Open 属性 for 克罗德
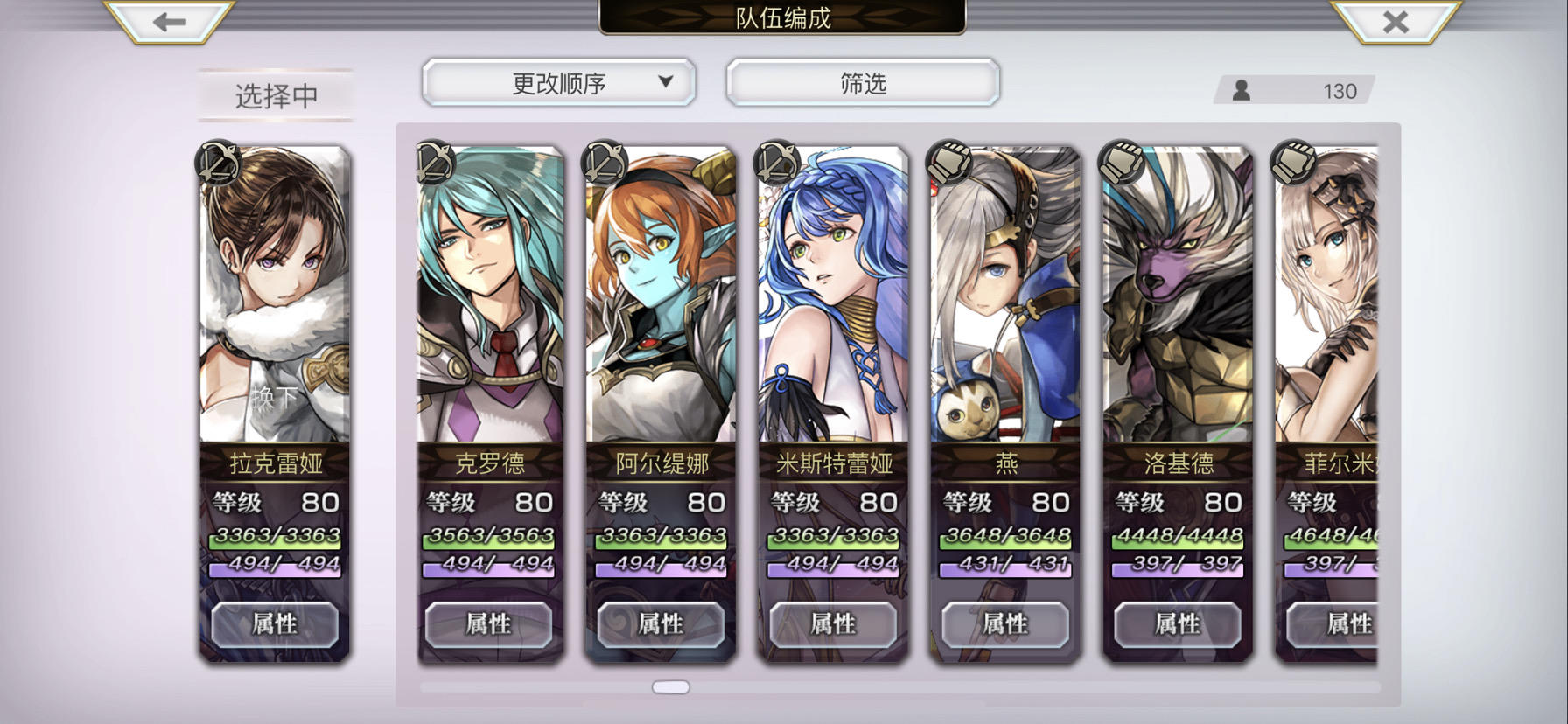Screen dimensions: 1568x724 pyautogui.click(x=488, y=623)
